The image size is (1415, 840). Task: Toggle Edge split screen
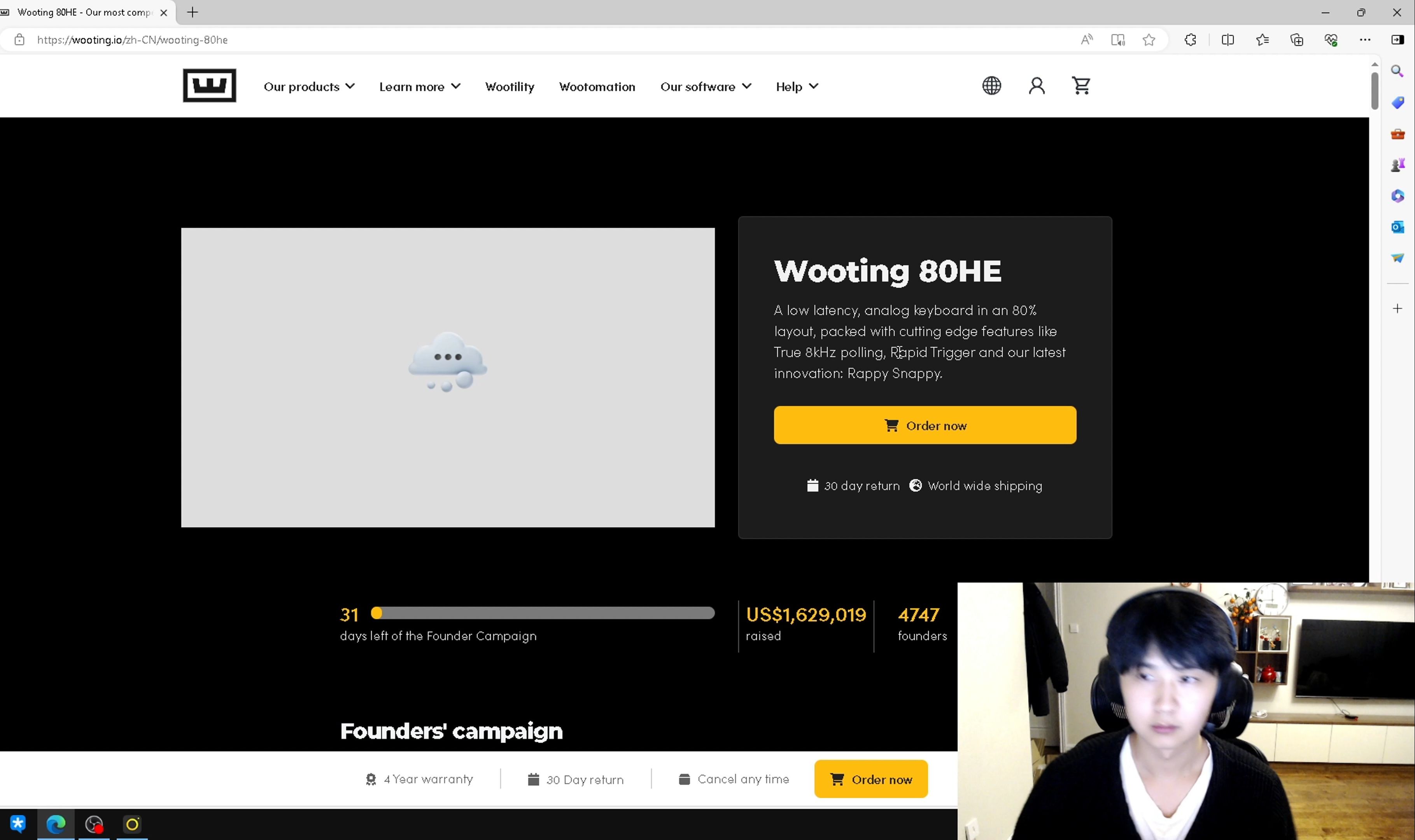tap(1228, 40)
